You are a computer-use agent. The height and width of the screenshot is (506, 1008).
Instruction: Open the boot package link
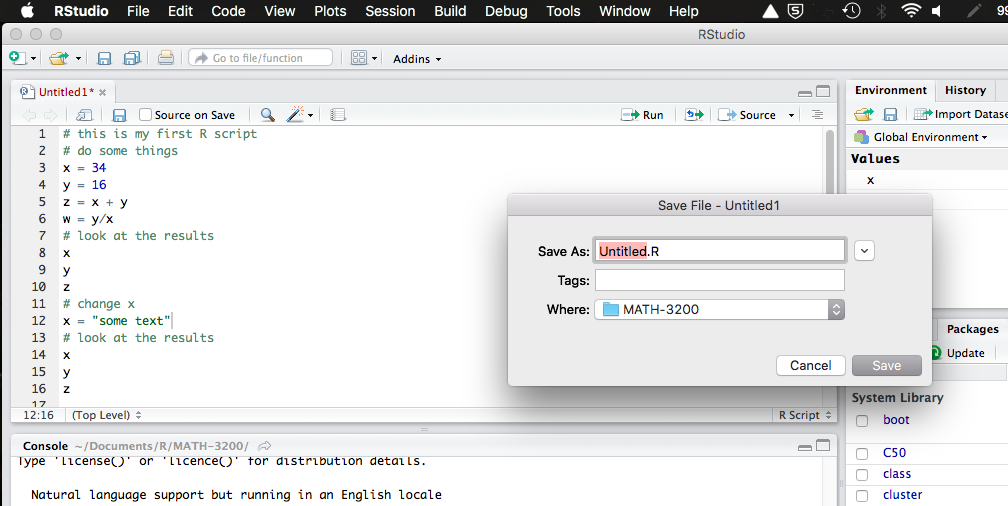coord(896,420)
